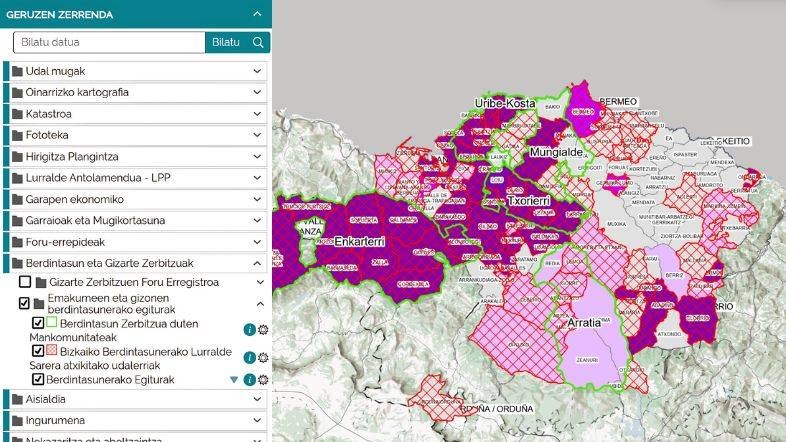
Task: Expand the Udal mugak group
Action: click(257, 71)
